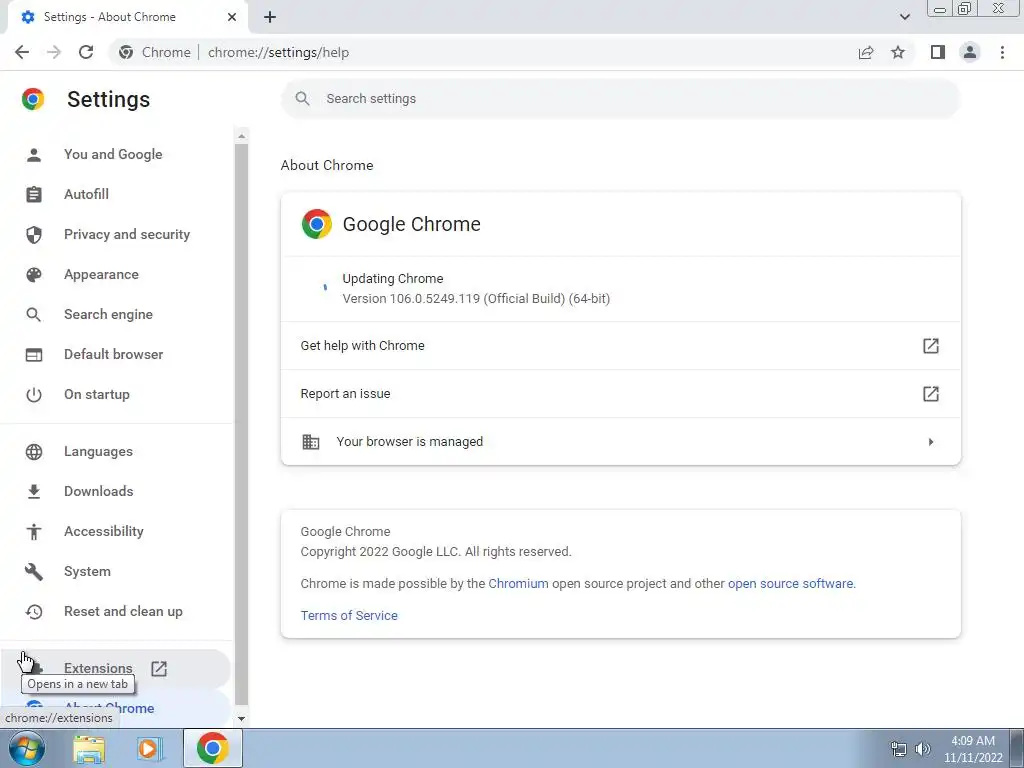Share this page using the share icon
The width and height of the screenshot is (1024, 768).
tap(866, 52)
